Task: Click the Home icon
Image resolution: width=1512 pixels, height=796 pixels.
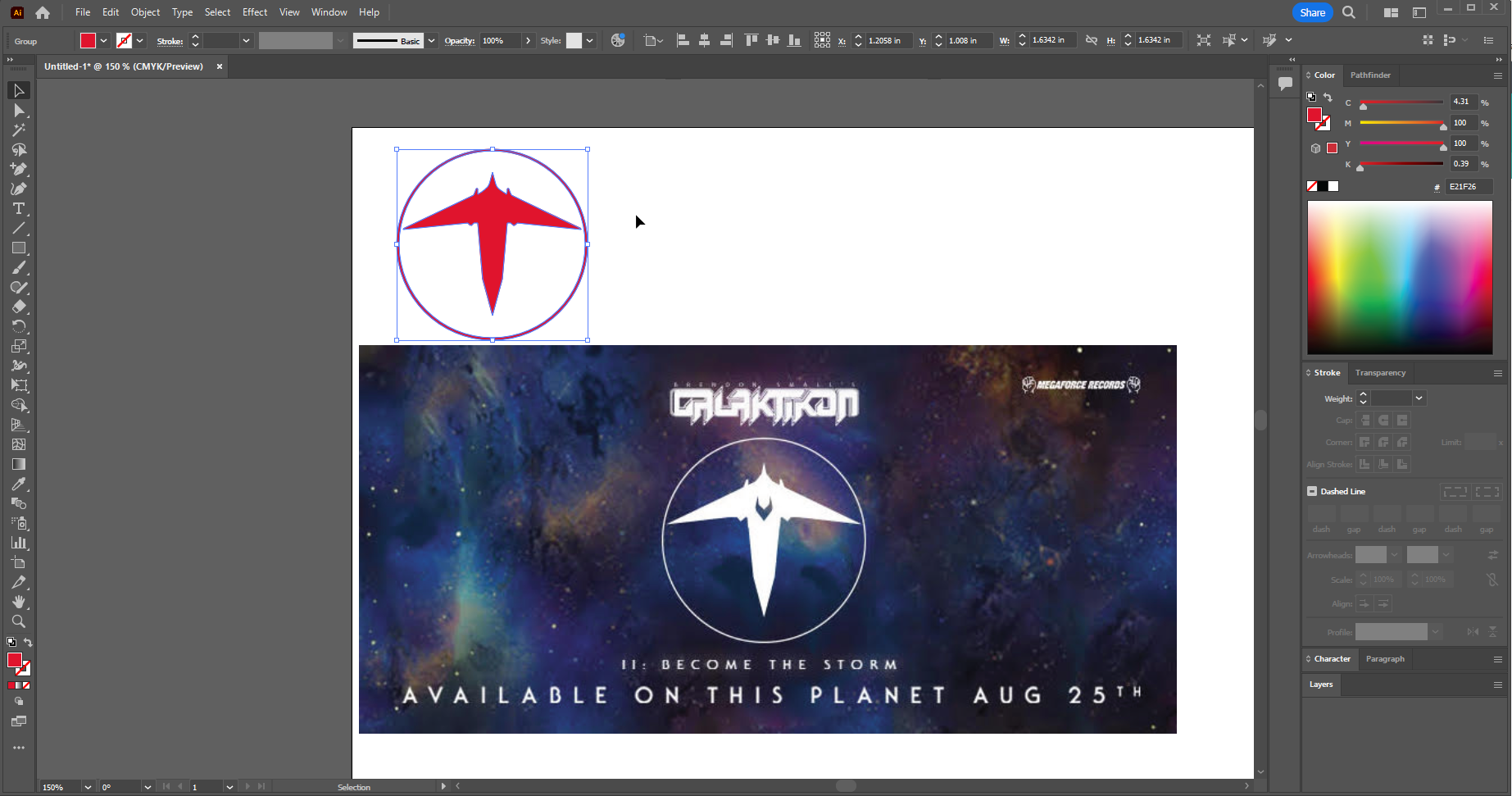Action: point(43,12)
